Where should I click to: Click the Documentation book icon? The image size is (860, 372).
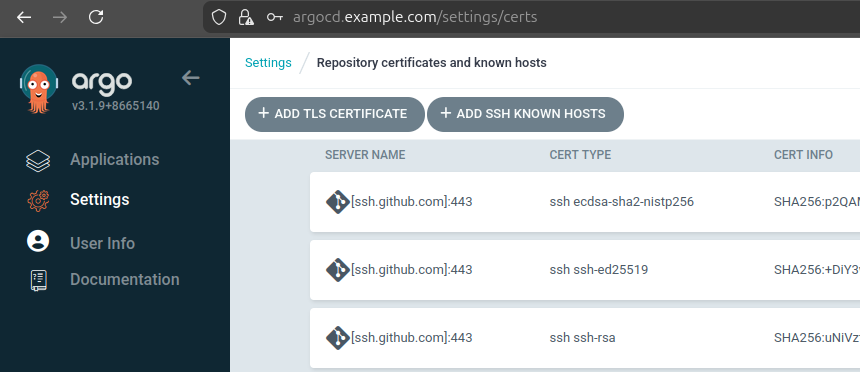click(x=38, y=280)
